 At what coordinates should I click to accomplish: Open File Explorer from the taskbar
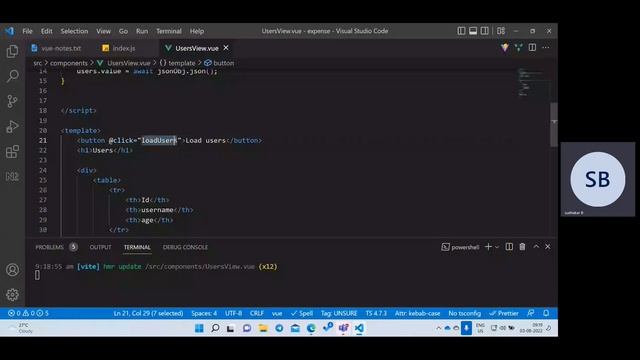click(263, 328)
